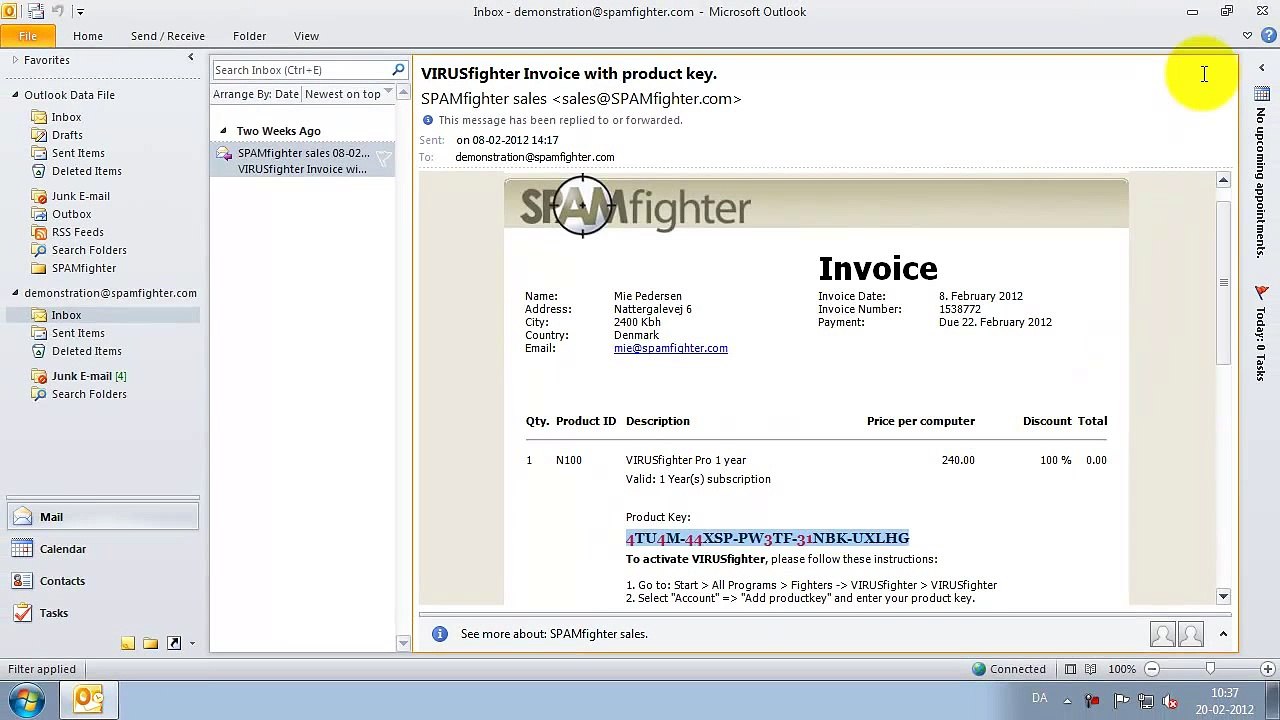Minimize the folder pane with the arrow

click(191, 59)
